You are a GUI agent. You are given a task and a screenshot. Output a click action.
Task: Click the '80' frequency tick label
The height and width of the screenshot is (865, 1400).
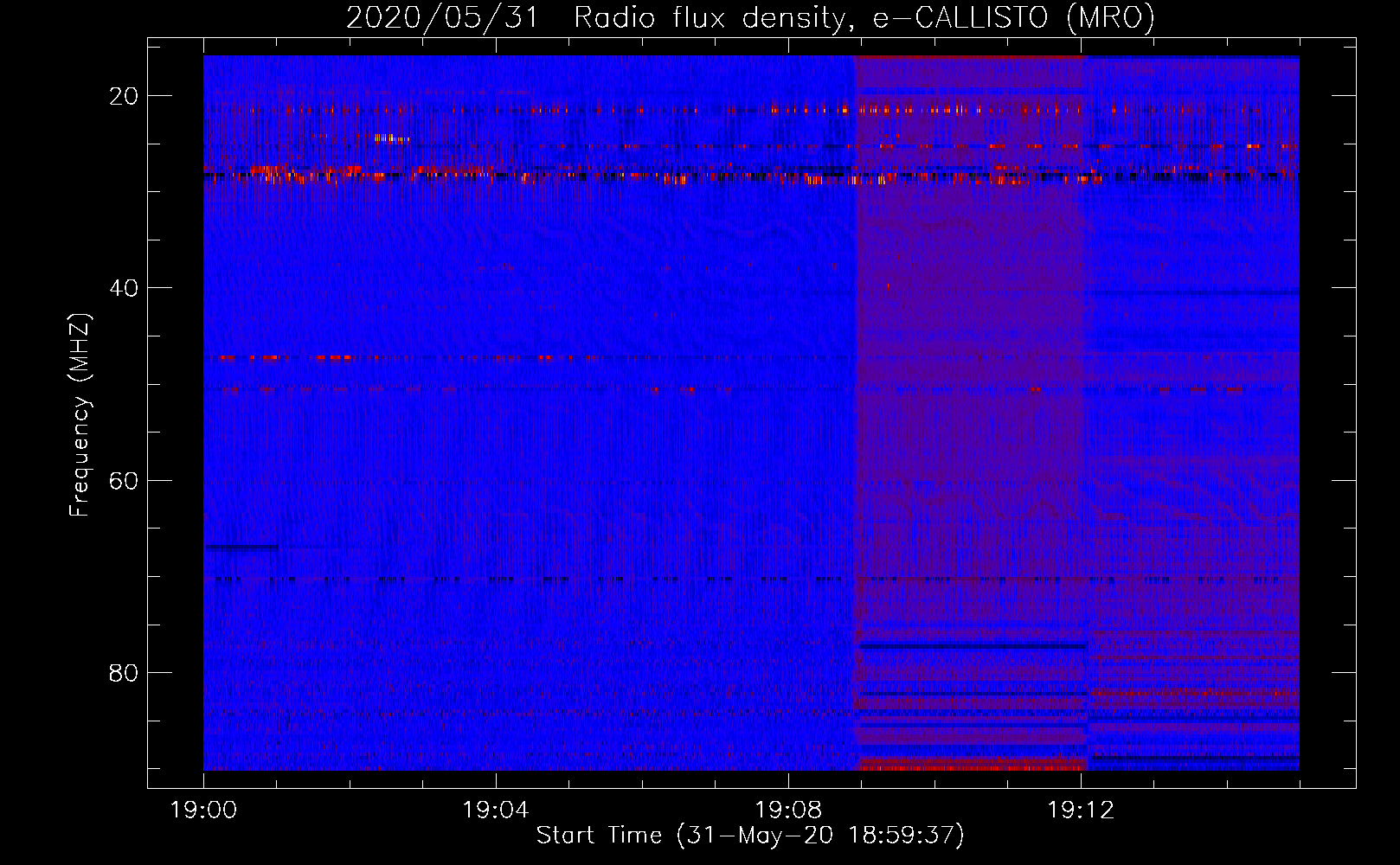tap(124, 673)
